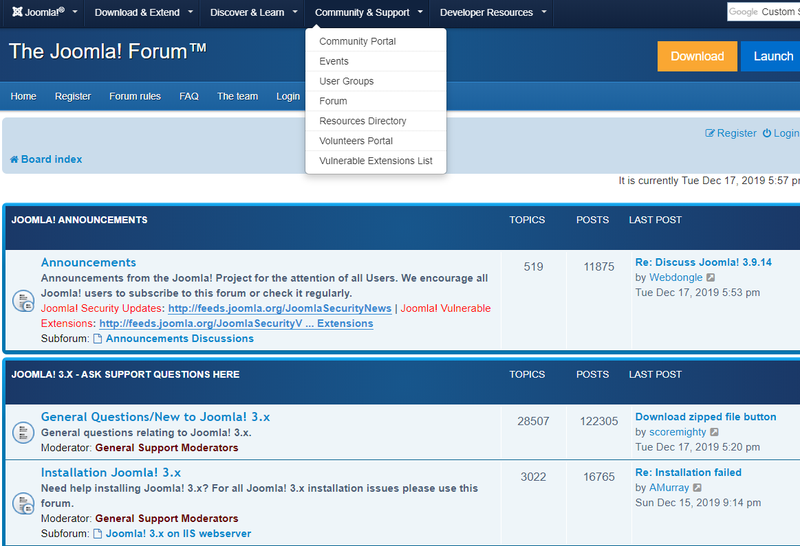Click the Announcements Discussions subforum page icon
800x546 pixels.
tap(97, 339)
